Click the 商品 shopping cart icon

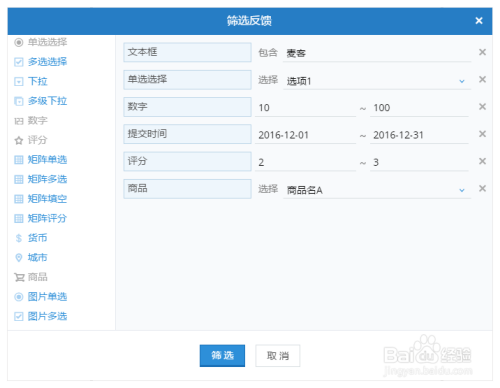19,277
